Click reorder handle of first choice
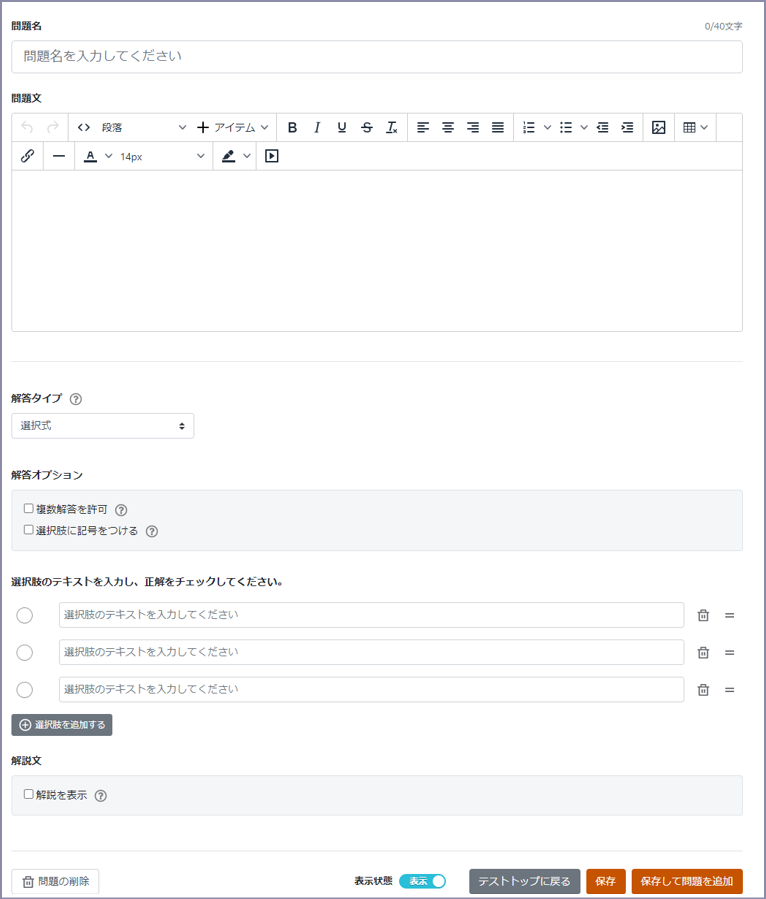The height and width of the screenshot is (899, 766). (x=730, y=615)
